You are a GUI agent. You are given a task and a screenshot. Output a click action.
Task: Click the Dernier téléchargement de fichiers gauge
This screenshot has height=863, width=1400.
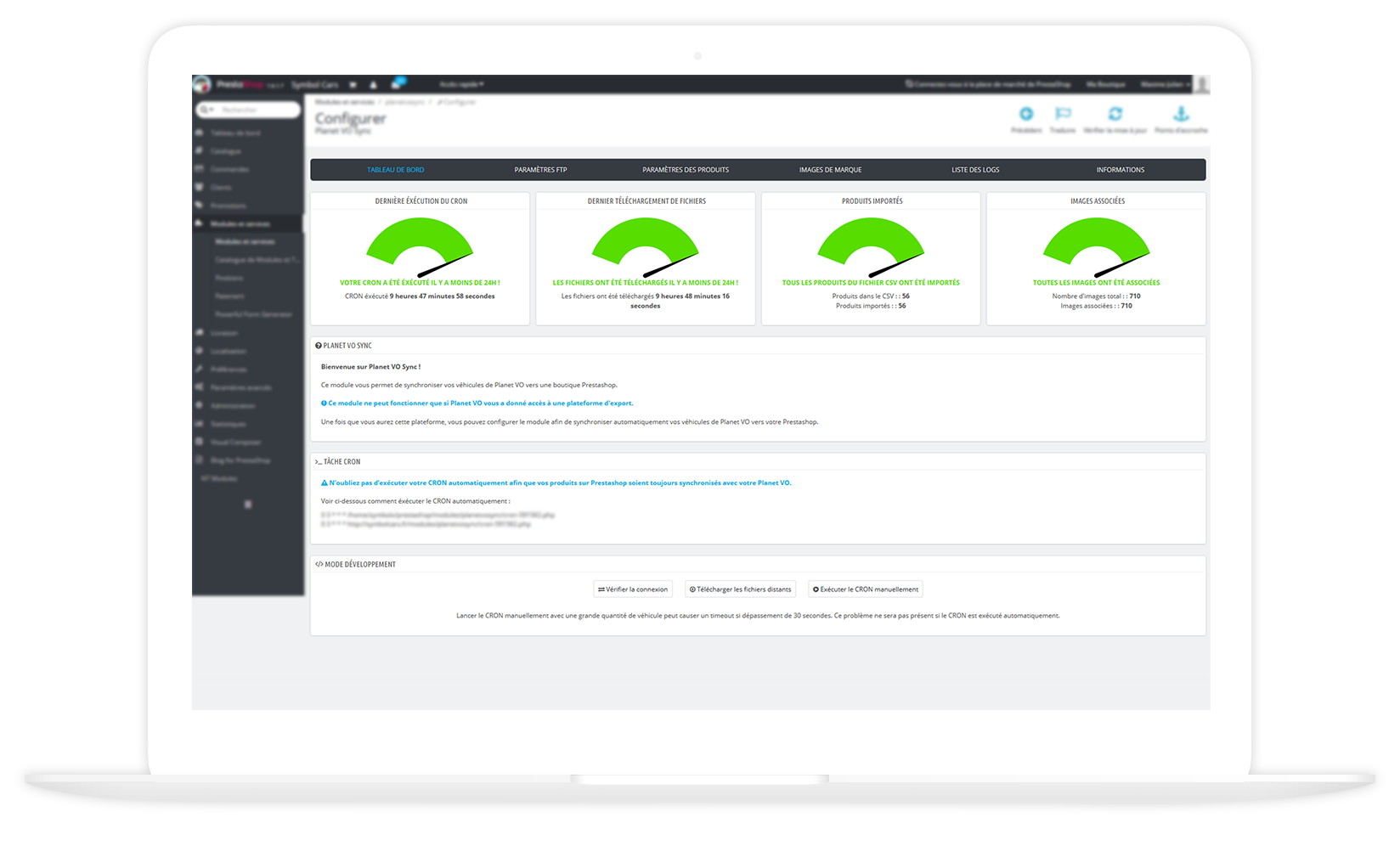[x=646, y=246]
